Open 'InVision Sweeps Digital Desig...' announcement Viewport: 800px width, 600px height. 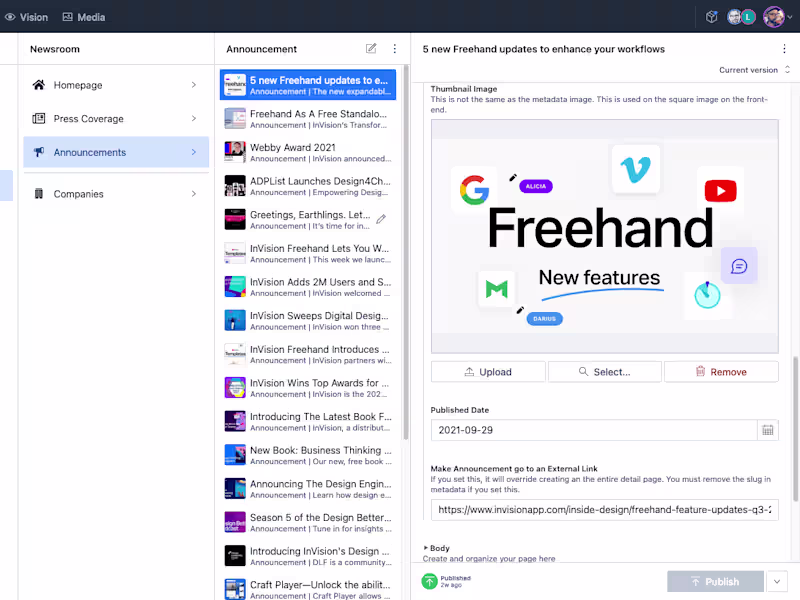308,320
